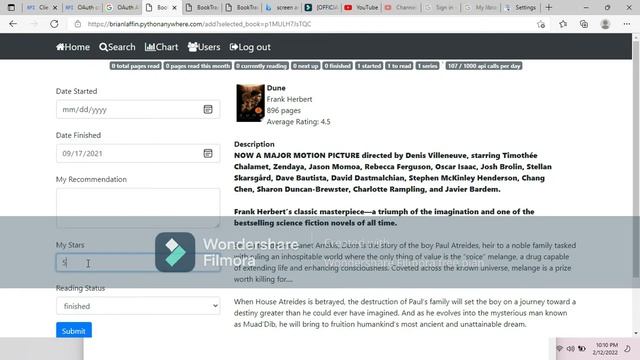Click the site info lock icon
640x360 pixels.
(77, 24)
